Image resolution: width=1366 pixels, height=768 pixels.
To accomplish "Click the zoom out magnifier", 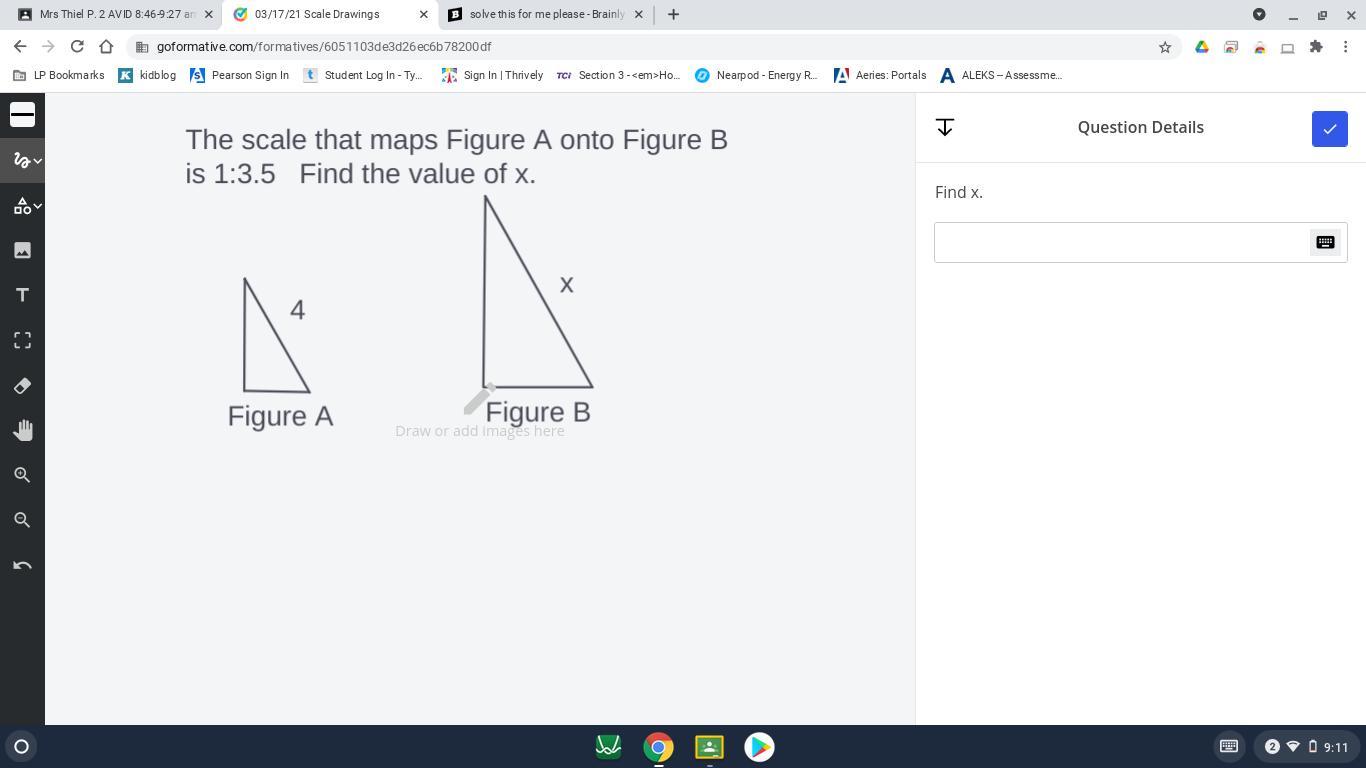I will point(22,520).
